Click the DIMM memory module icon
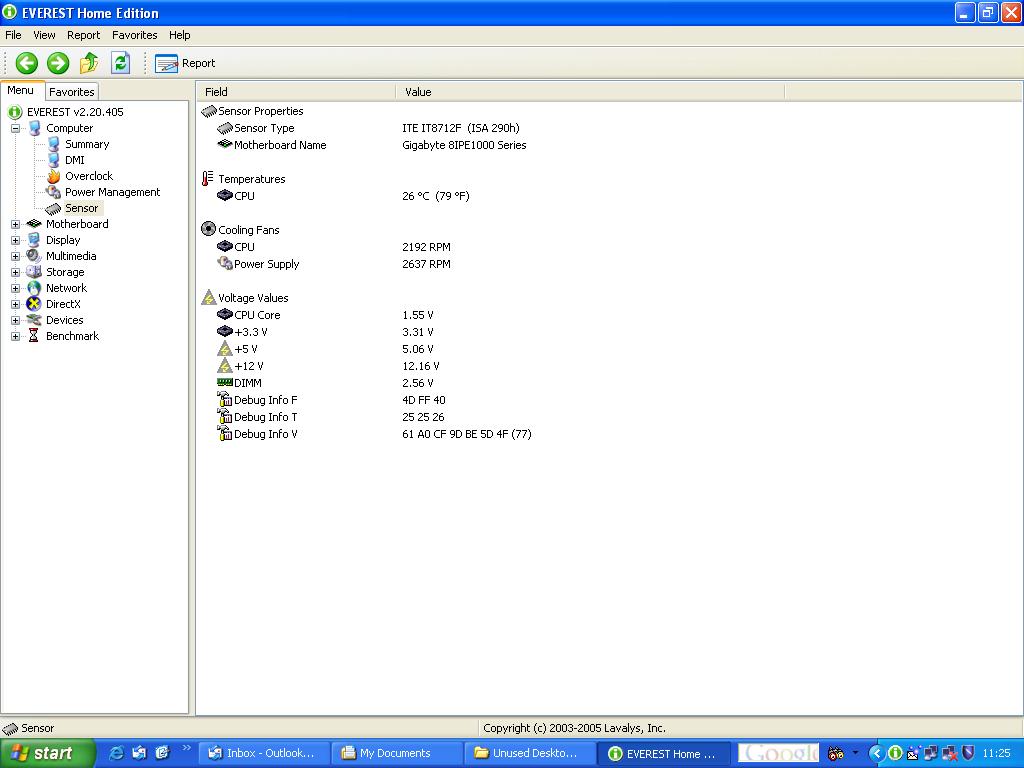Image resolution: width=1024 pixels, height=768 pixels. [x=225, y=383]
